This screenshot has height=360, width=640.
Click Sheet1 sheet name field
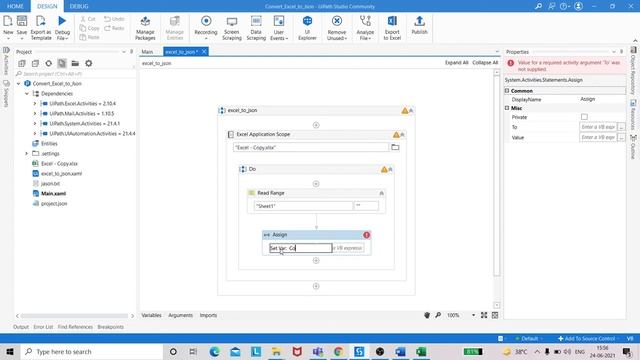coord(303,206)
